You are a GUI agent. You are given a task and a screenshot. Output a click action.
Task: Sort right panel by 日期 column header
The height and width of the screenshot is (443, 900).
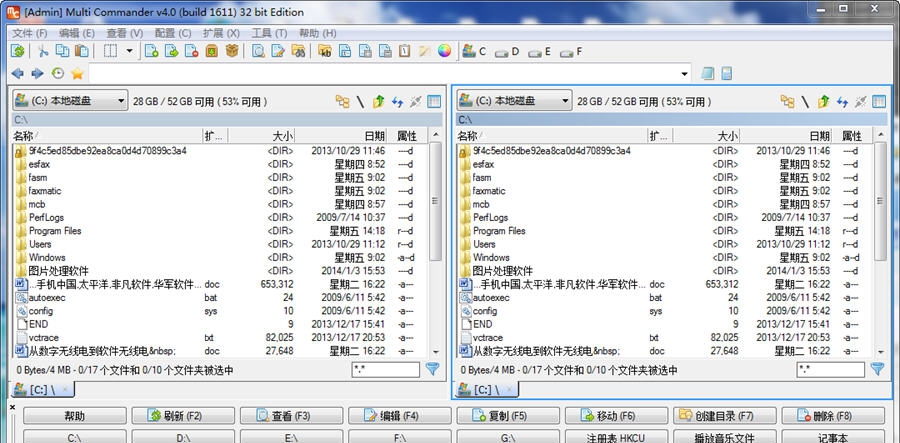click(786, 136)
